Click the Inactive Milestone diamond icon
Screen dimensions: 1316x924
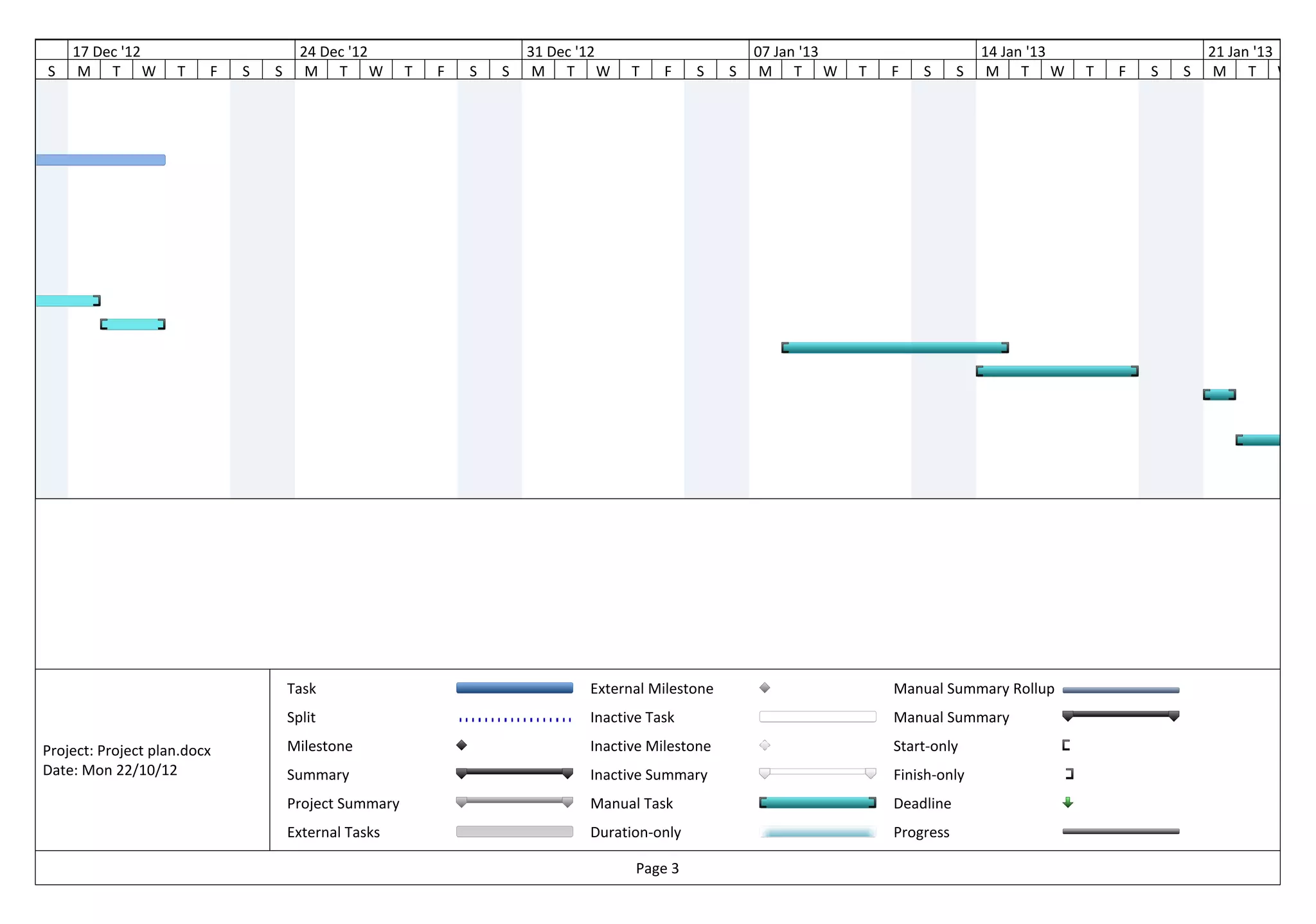tap(765, 745)
